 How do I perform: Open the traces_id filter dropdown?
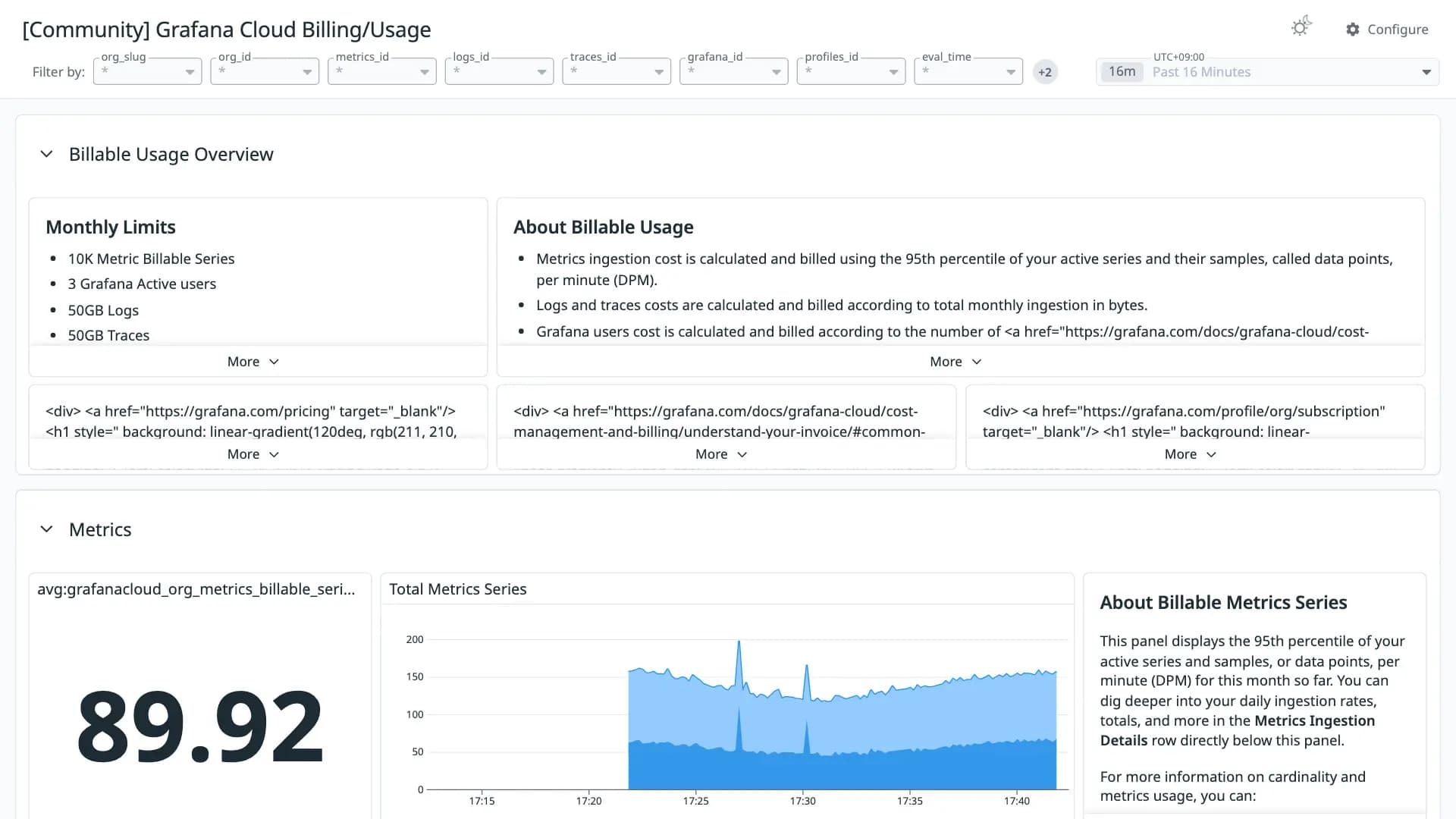click(x=617, y=71)
